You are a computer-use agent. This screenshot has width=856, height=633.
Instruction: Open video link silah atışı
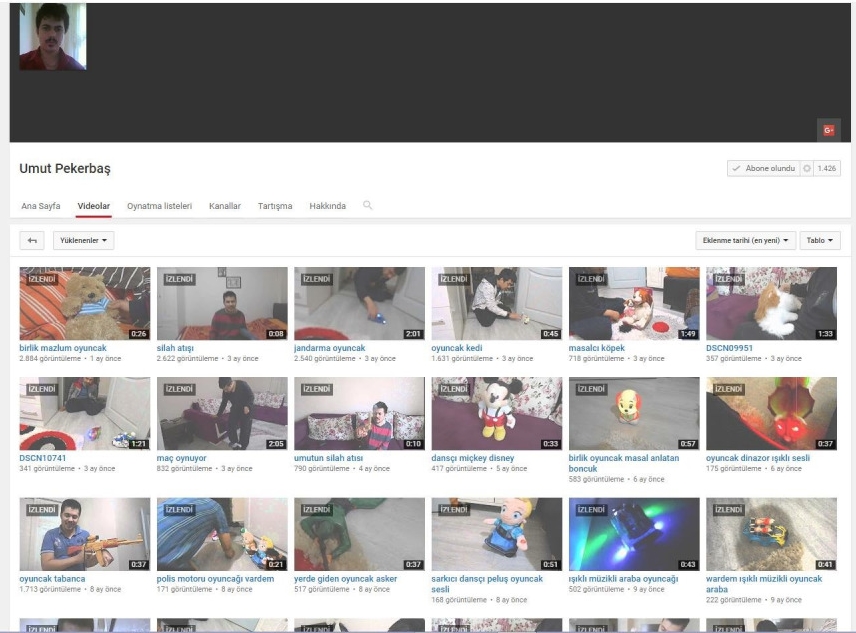tap(175, 348)
